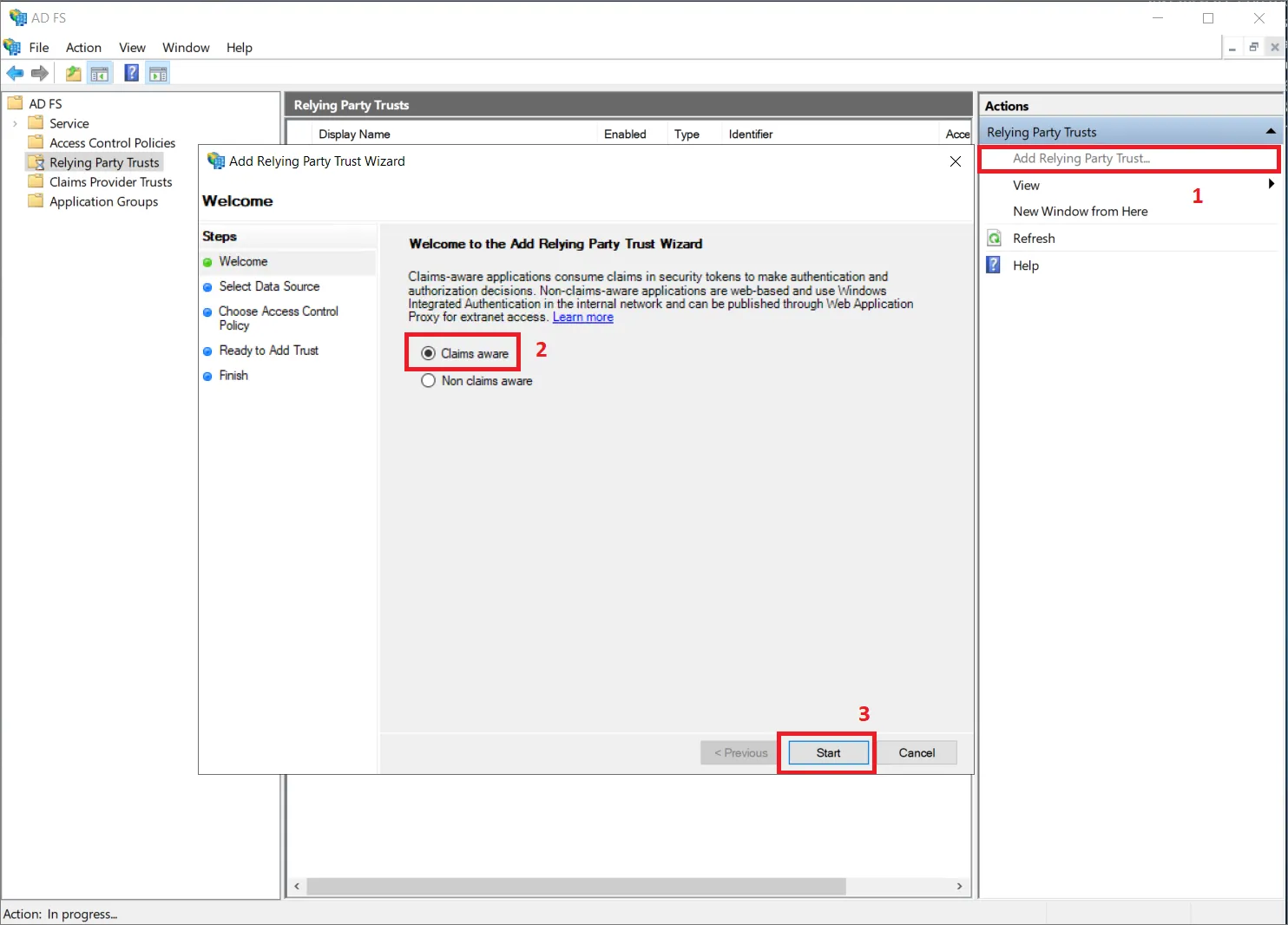Click the Service folder icon in tree
Viewport: 1288px width, 925px height.
pyautogui.click(x=36, y=123)
